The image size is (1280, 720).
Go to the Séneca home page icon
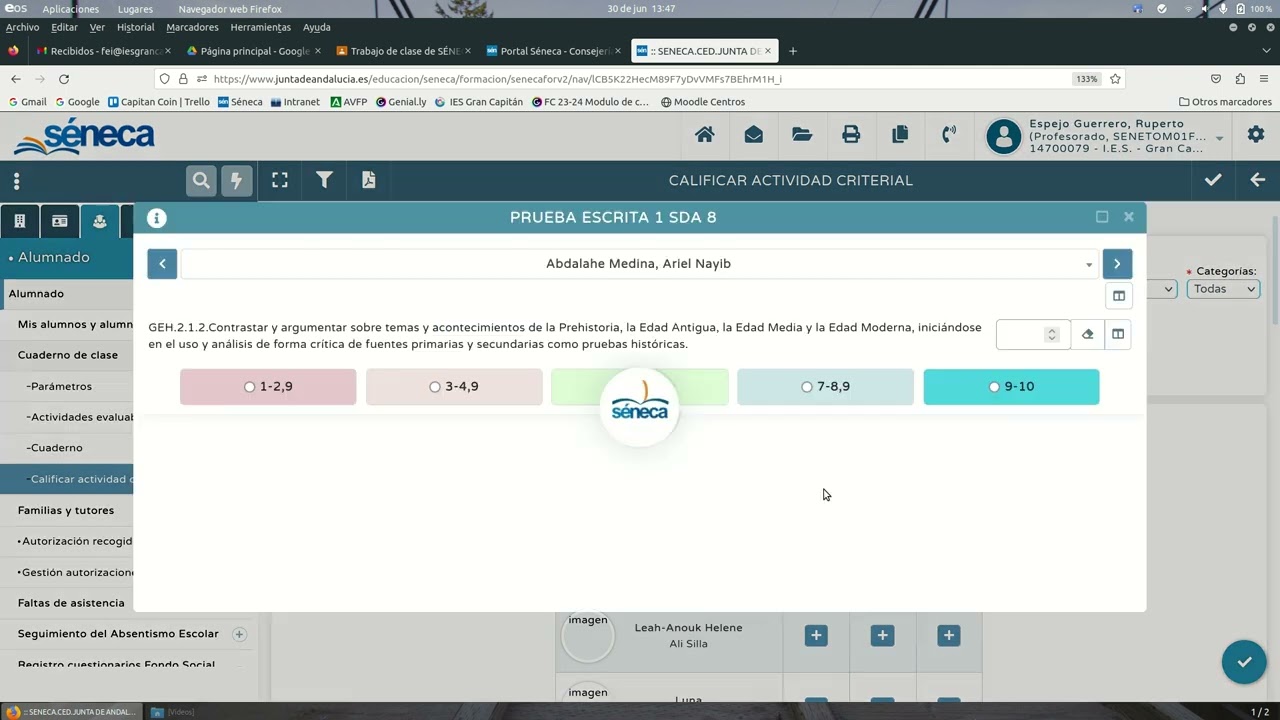point(705,135)
